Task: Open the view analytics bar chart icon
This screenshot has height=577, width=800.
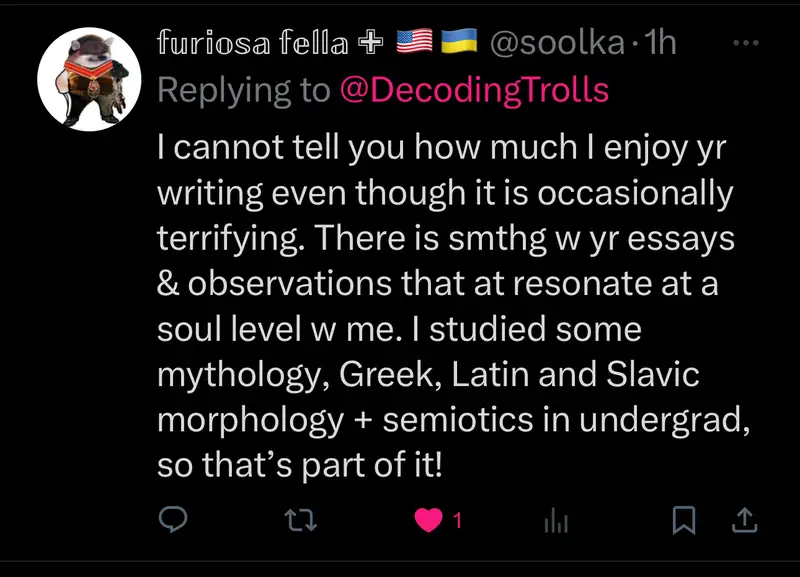Action: 555,520
